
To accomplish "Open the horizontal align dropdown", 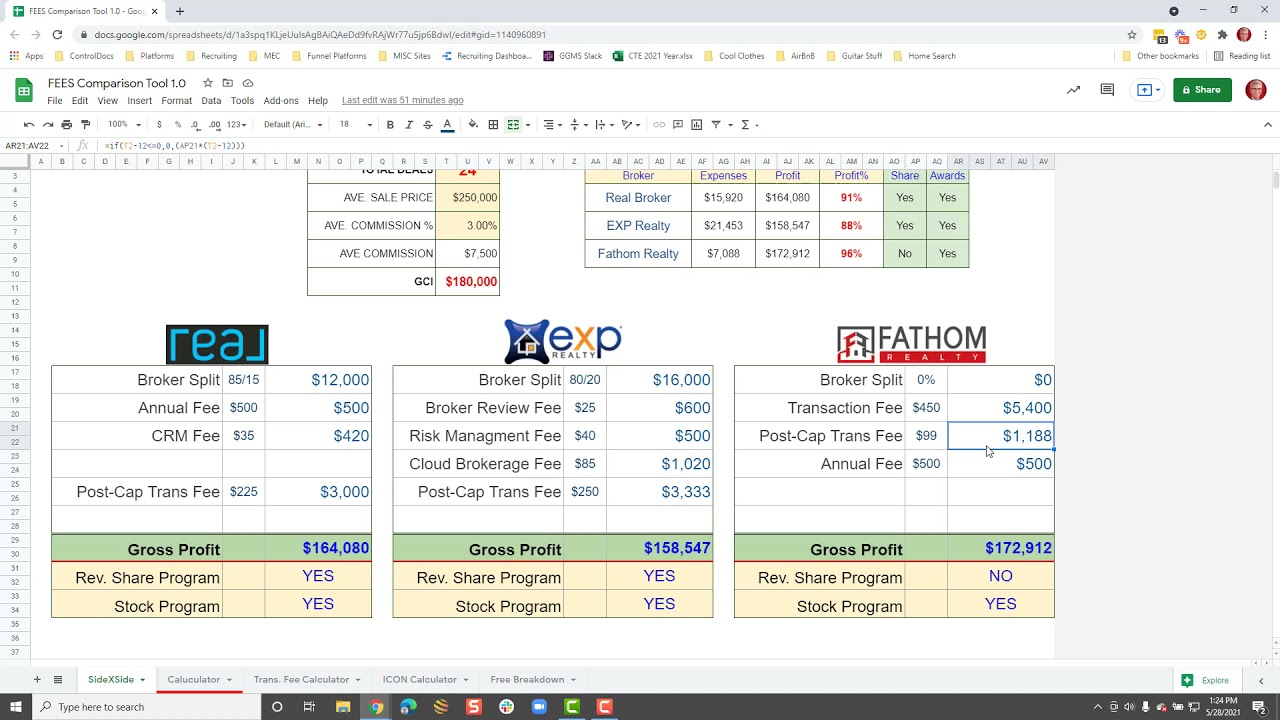I will tap(551, 125).
